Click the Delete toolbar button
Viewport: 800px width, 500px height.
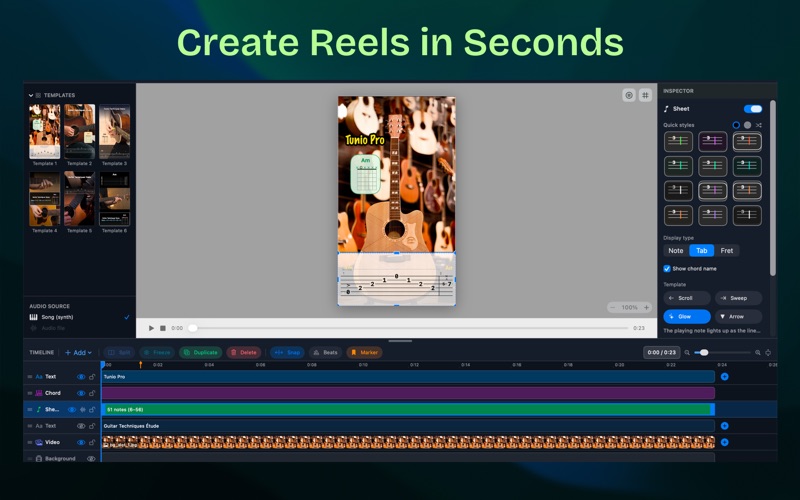[x=243, y=353]
